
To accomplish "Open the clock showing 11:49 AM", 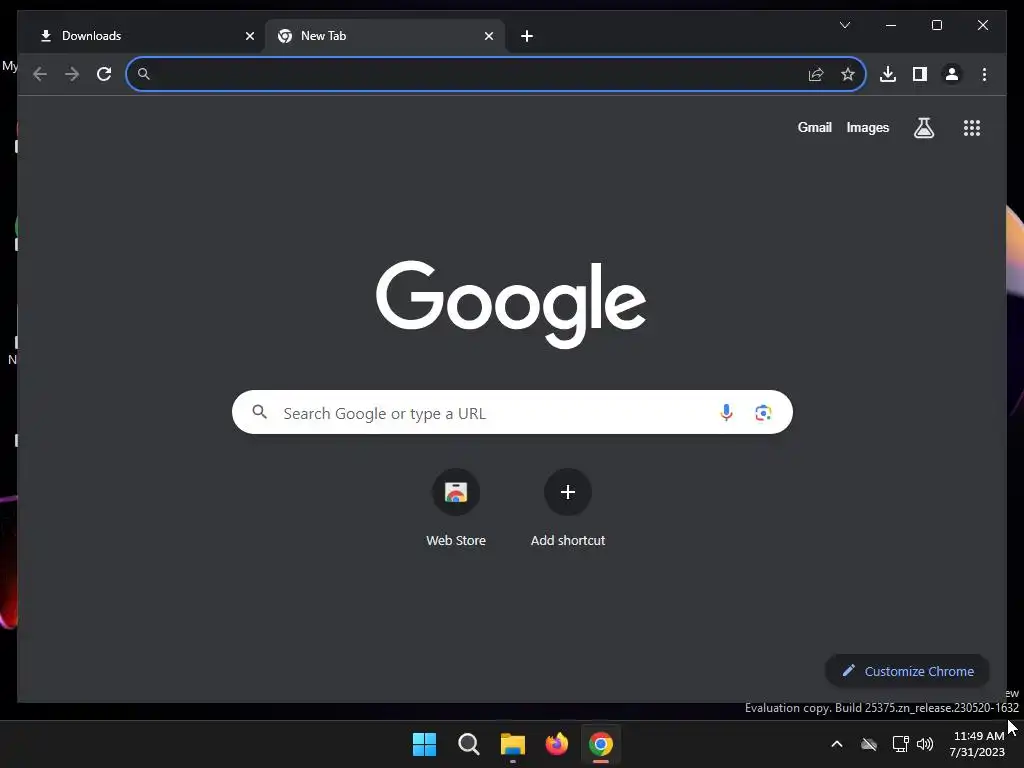I will pos(978,744).
